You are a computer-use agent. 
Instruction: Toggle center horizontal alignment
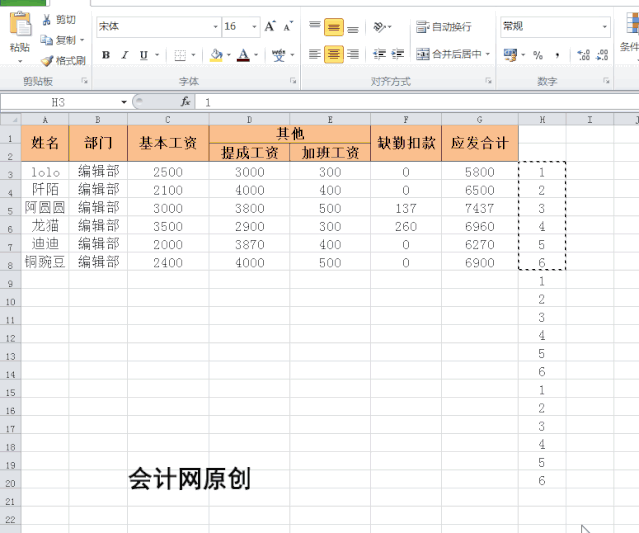click(334, 55)
